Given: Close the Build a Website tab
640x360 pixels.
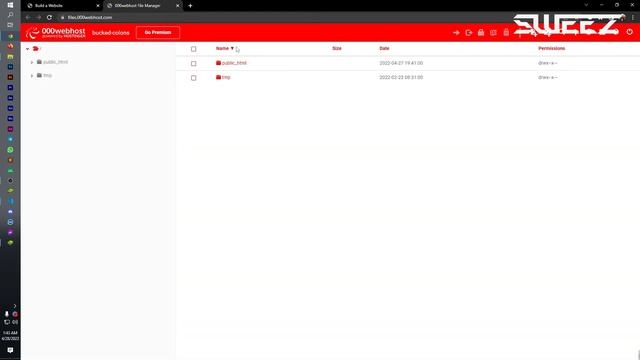Looking at the screenshot, I should pyautogui.click(x=98, y=6).
